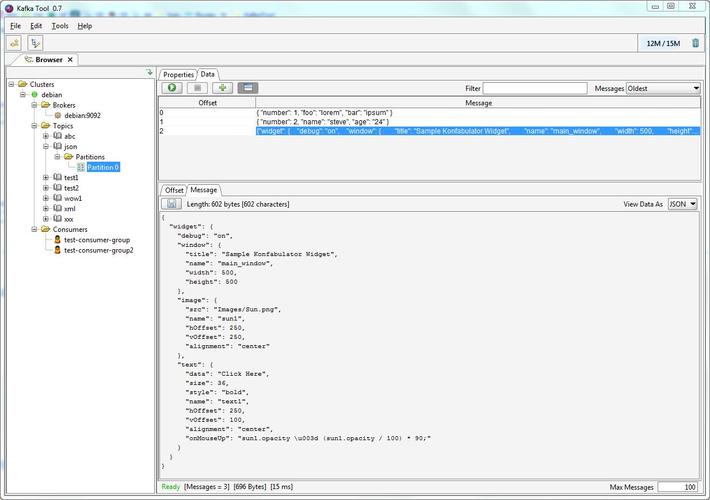This screenshot has height=500, width=710.
Task: Click the green play button to retrieve messages
Action: click(x=172, y=88)
